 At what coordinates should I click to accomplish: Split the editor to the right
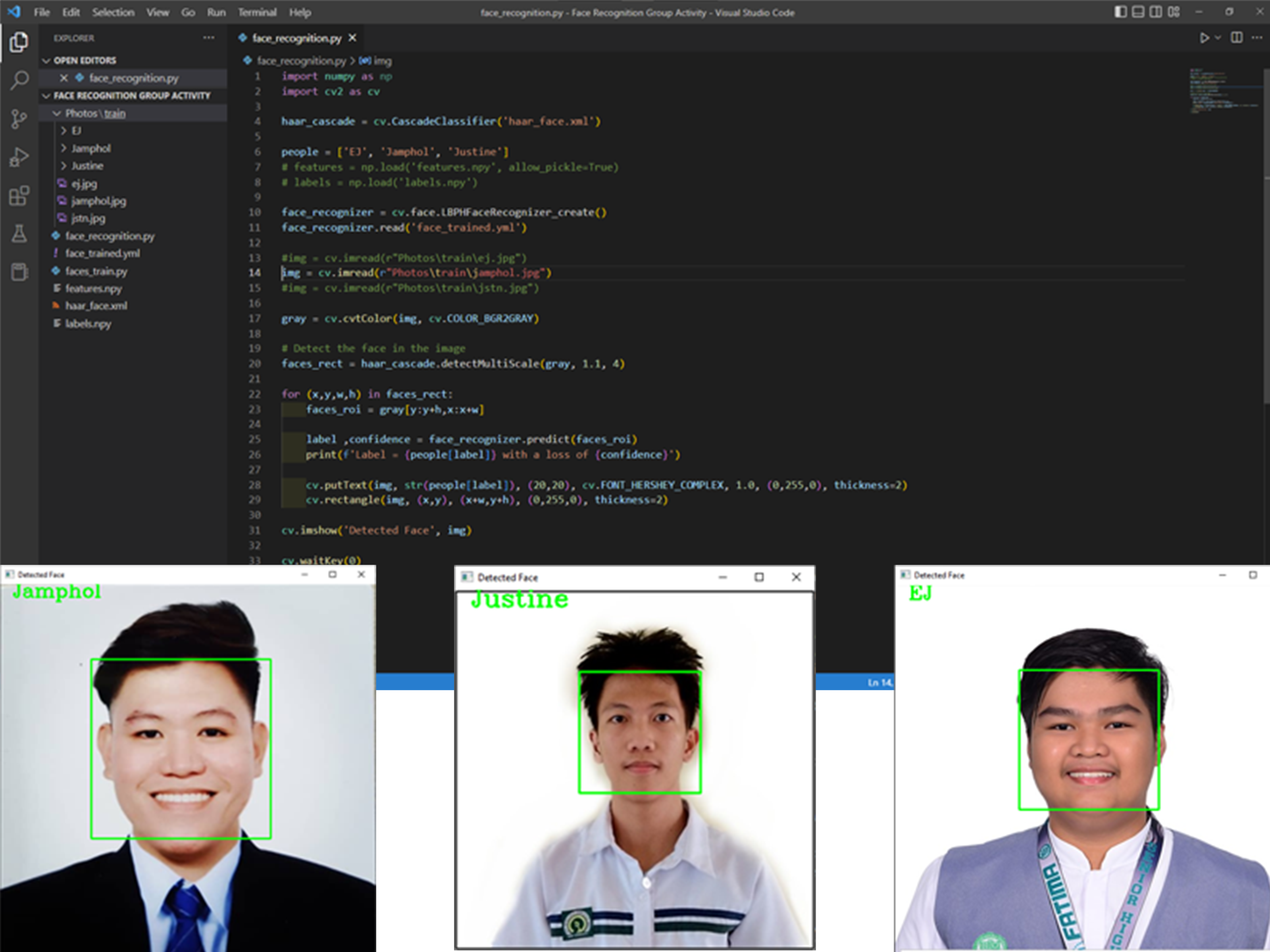[x=1237, y=38]
